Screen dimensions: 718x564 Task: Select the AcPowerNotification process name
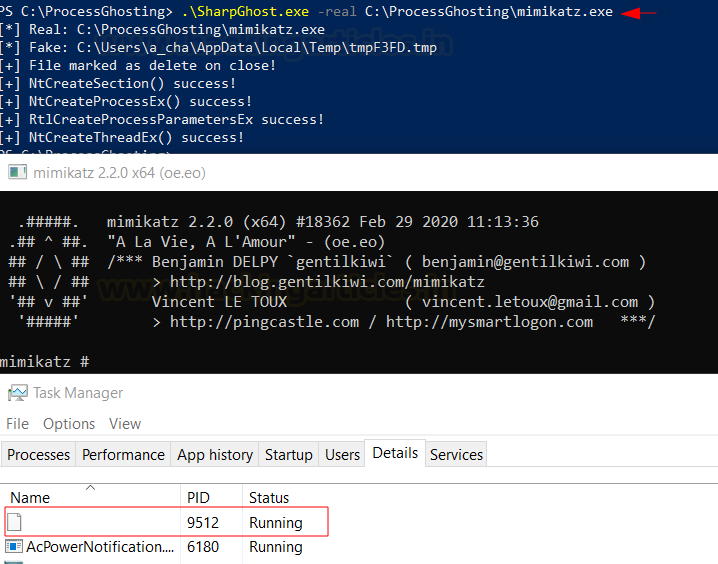point(100,547)
